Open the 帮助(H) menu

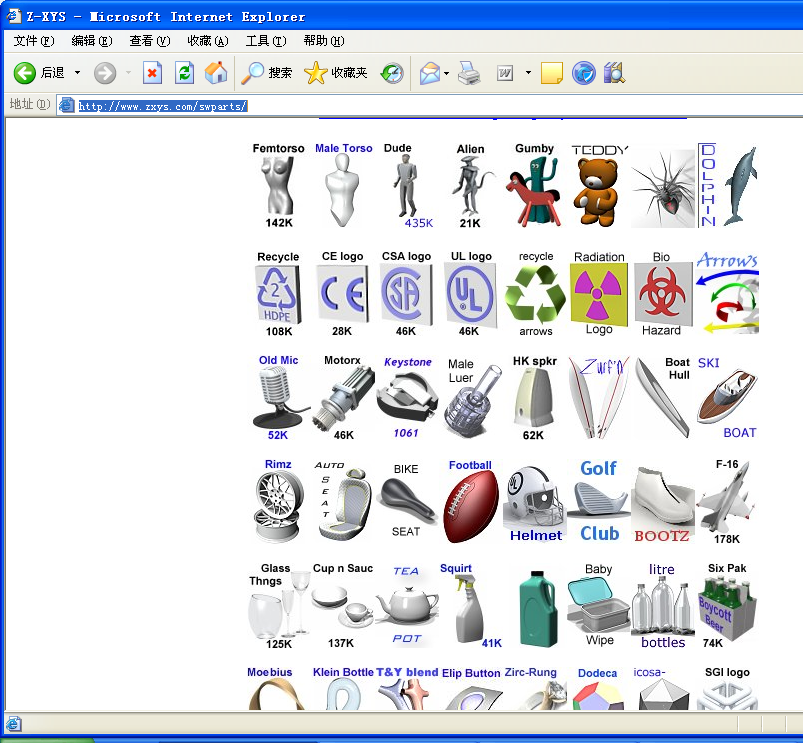click(324, 41)
